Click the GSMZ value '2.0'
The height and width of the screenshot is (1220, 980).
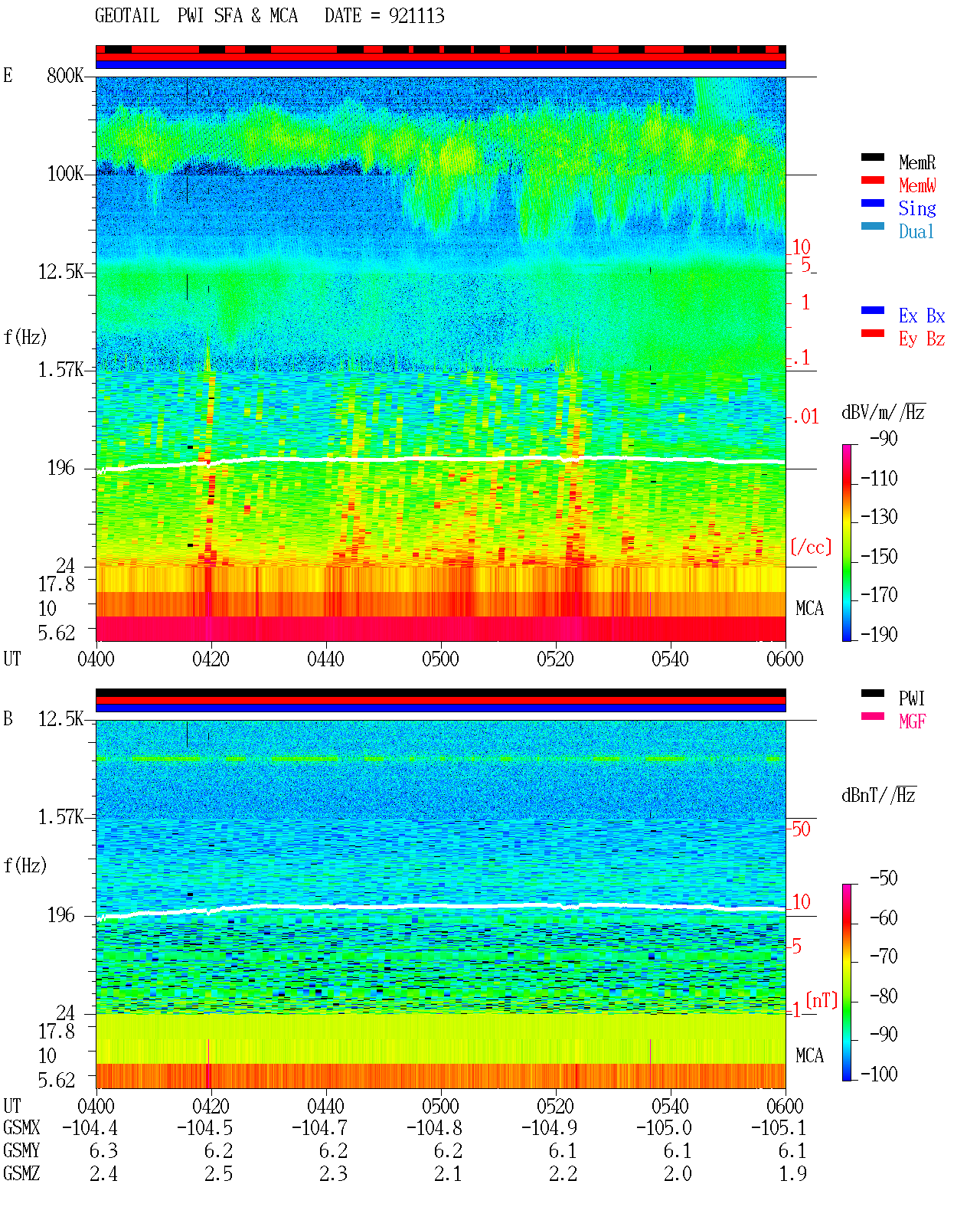coord(678,1174)
